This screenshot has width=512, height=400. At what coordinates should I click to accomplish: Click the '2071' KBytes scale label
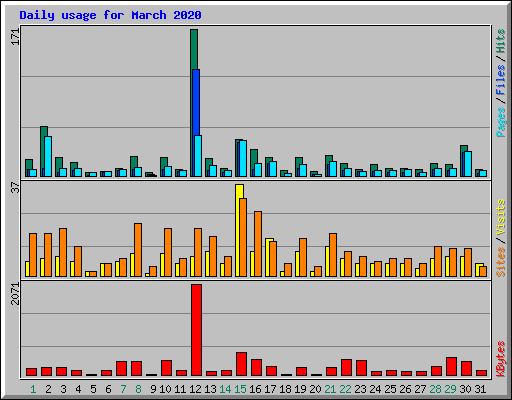pyautogui.click(x=16, y=294)
